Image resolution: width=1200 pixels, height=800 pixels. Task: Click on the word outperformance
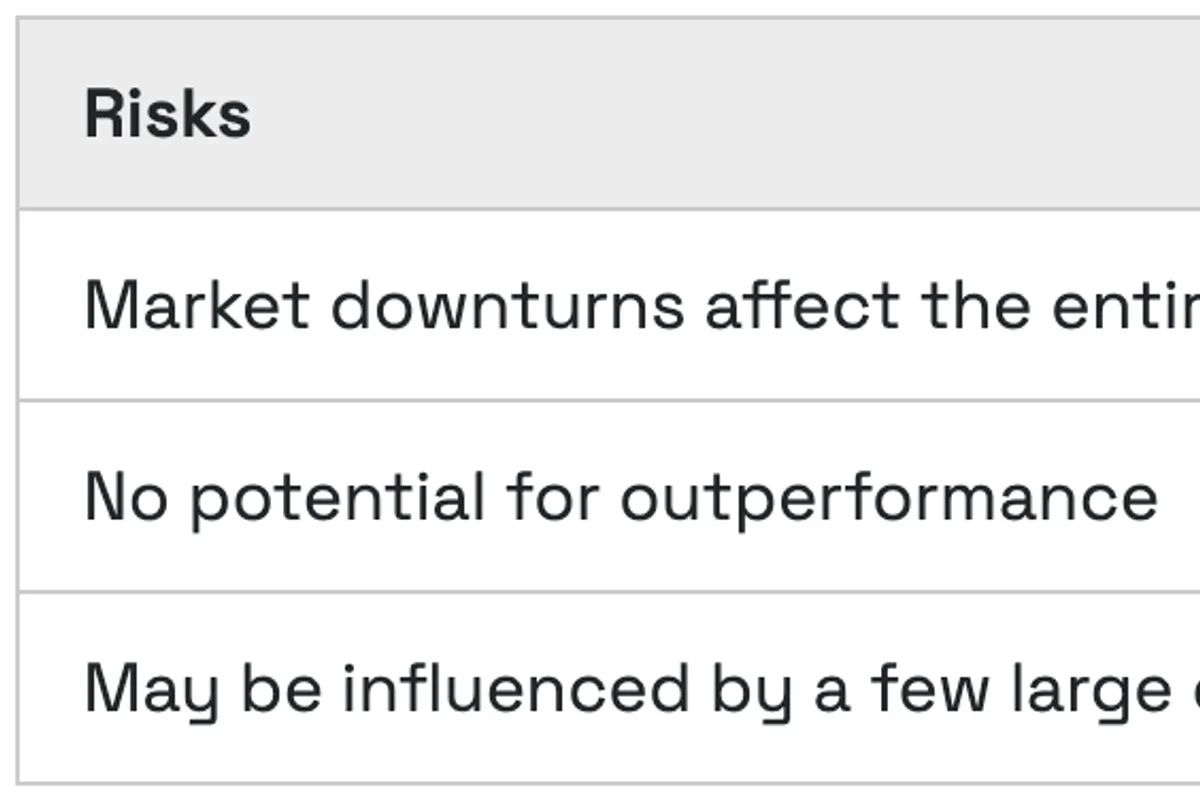[888, 497]
